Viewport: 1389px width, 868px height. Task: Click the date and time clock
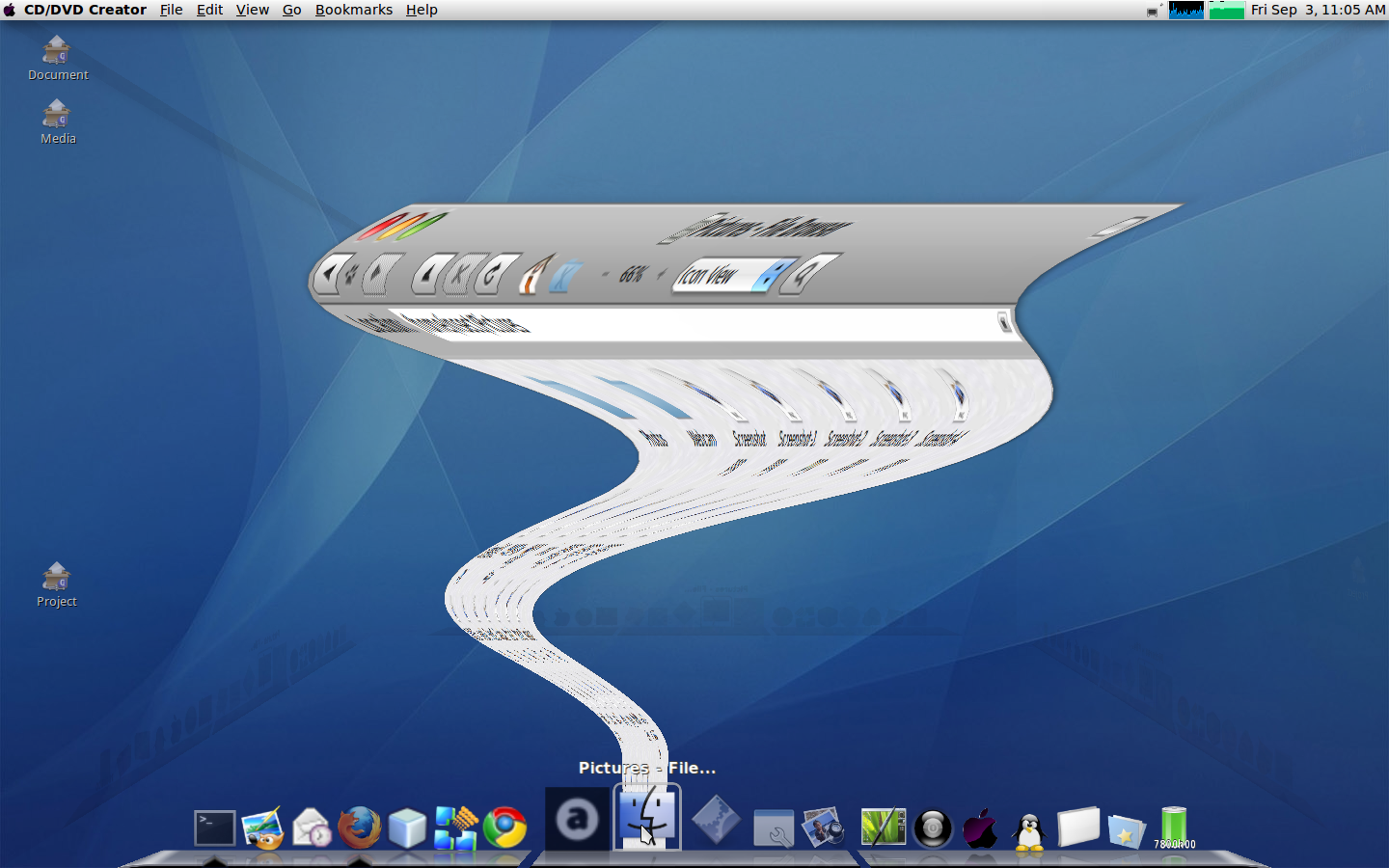1318,10
